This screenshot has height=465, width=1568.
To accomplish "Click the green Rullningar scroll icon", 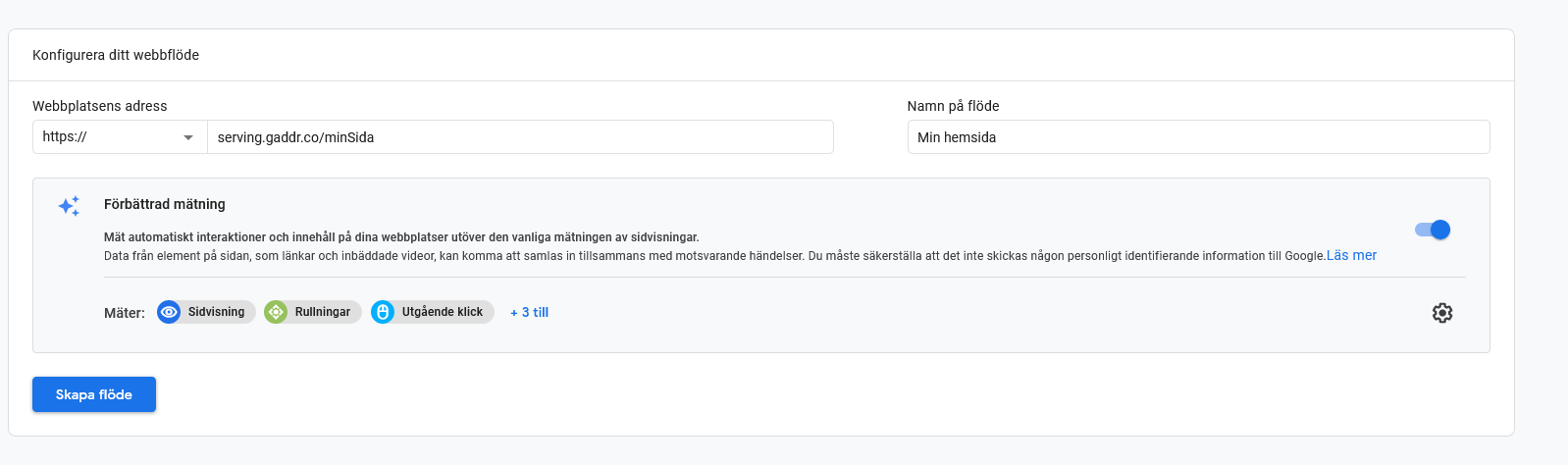I will coord(276,312).
